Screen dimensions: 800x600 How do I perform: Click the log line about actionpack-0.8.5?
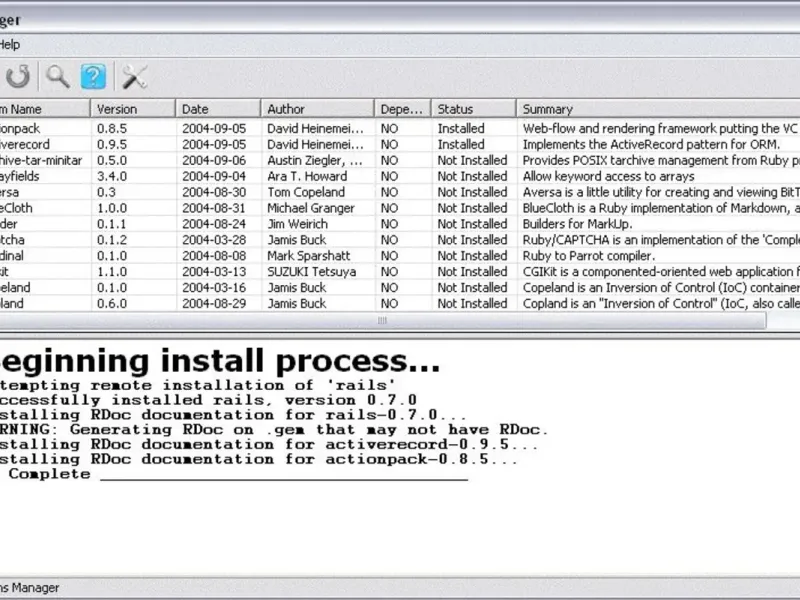pos(259,459)
